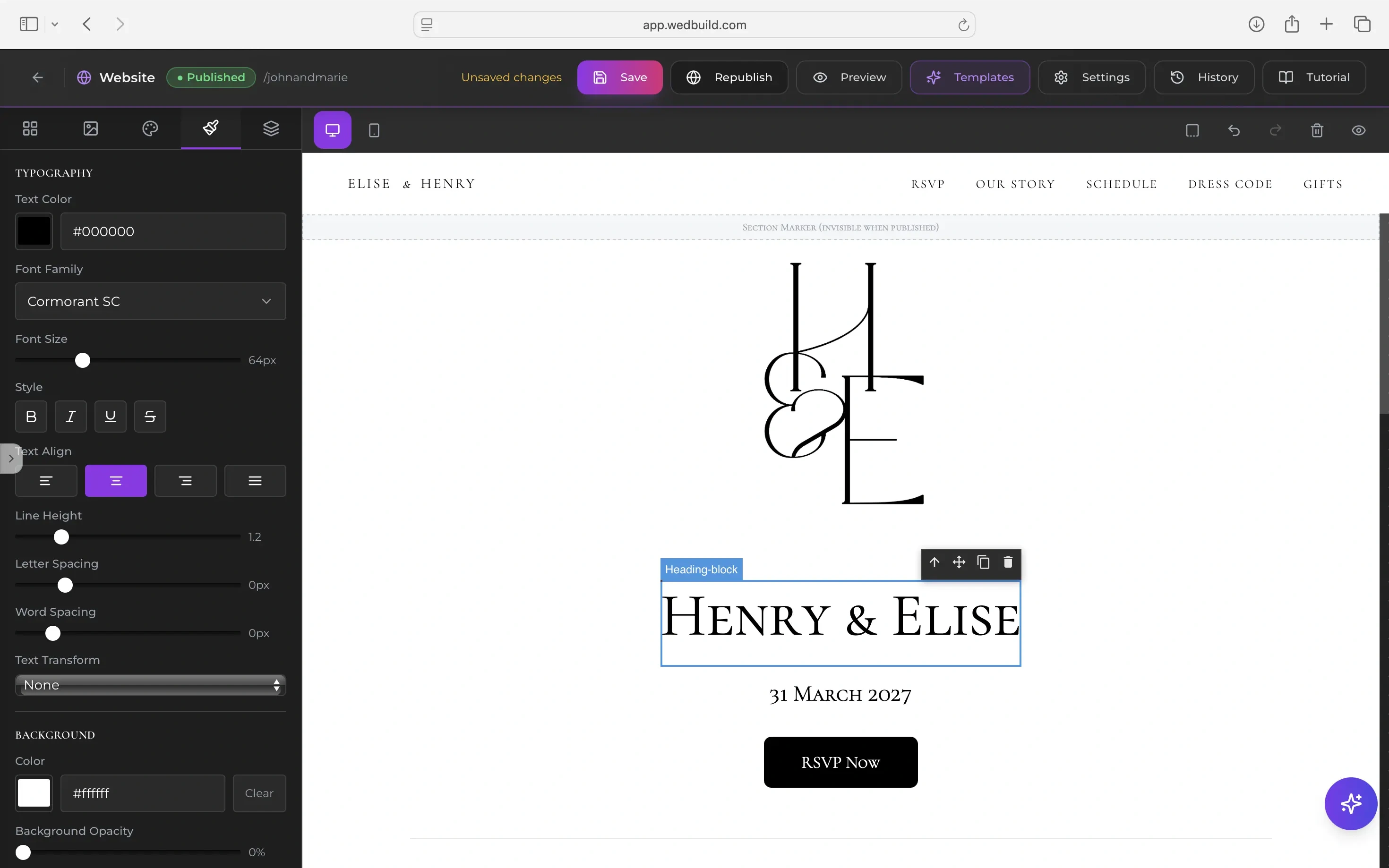Go back with the editor back arrow
Screen dimensions: 1389x868
38,77
